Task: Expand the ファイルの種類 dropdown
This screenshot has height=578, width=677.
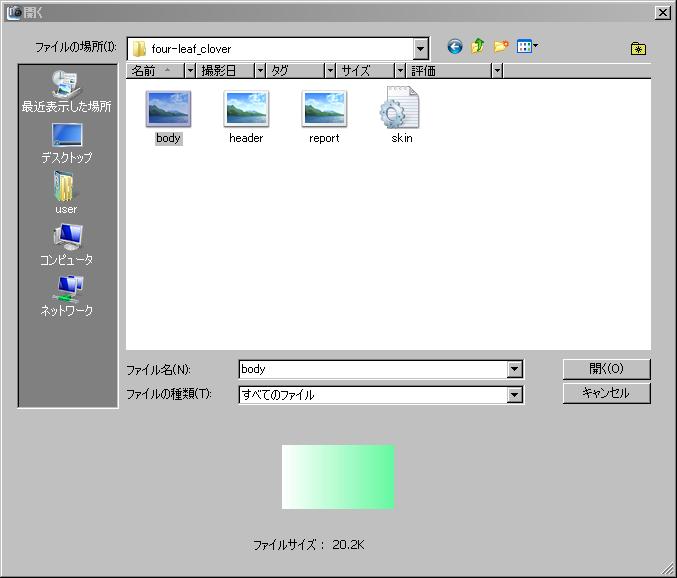Action: (514, 395)
